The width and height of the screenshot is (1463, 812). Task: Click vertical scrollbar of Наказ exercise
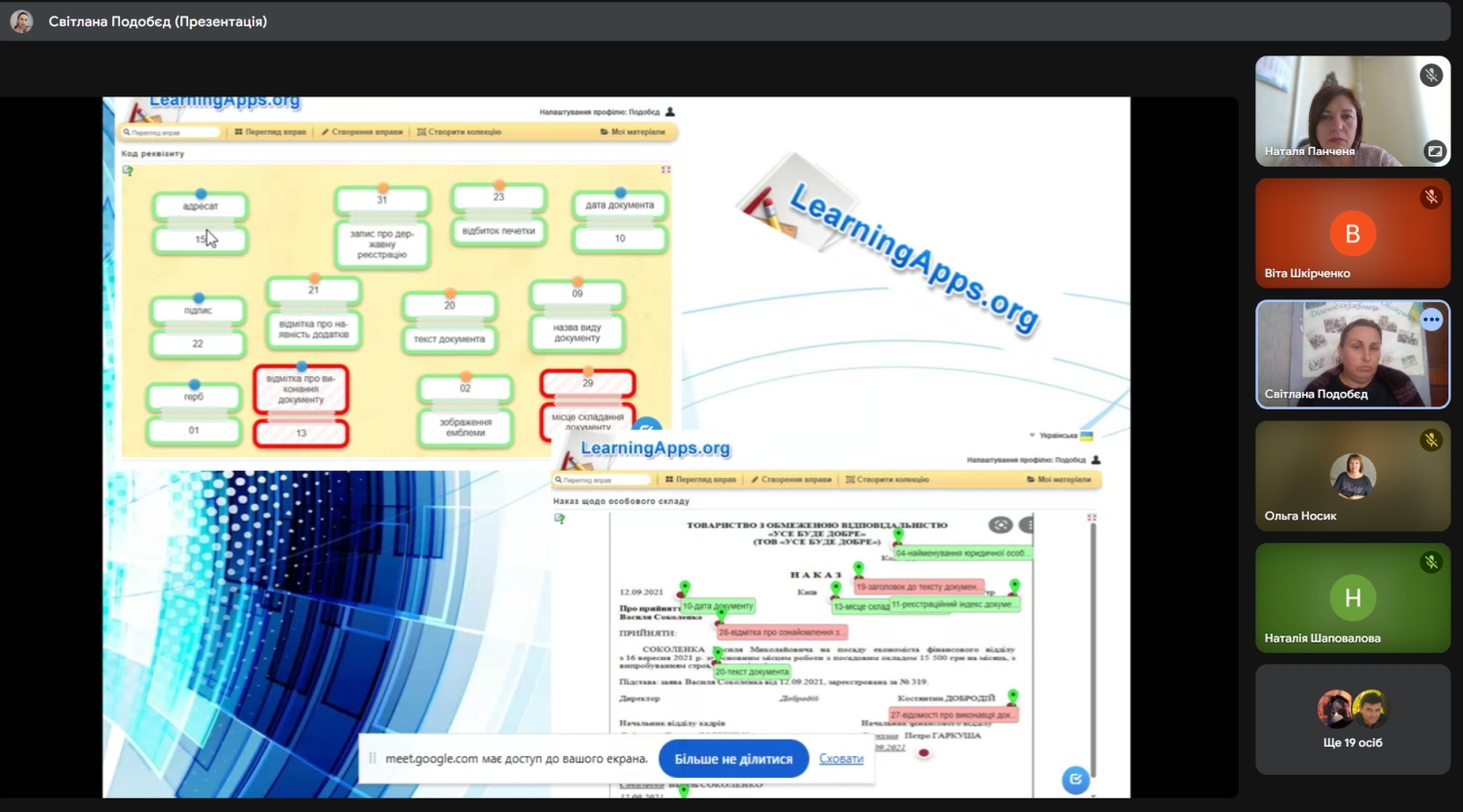click(1092, 648)
